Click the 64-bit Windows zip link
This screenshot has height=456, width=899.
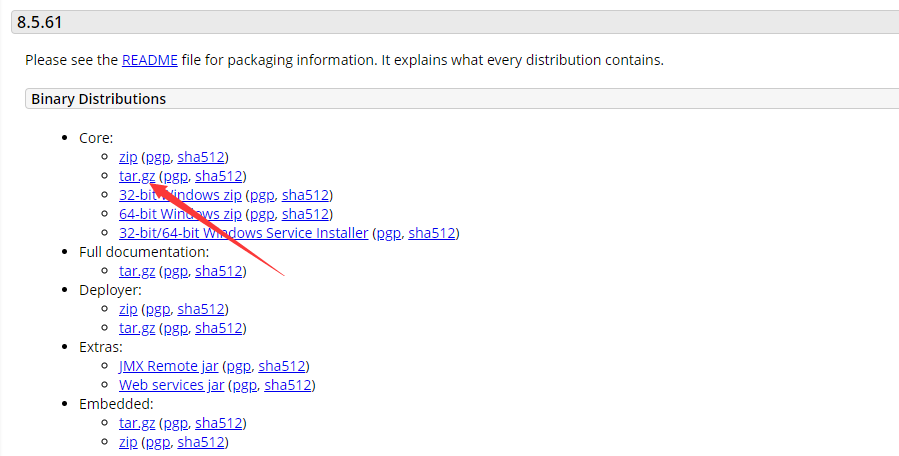(x=180, y=214)
